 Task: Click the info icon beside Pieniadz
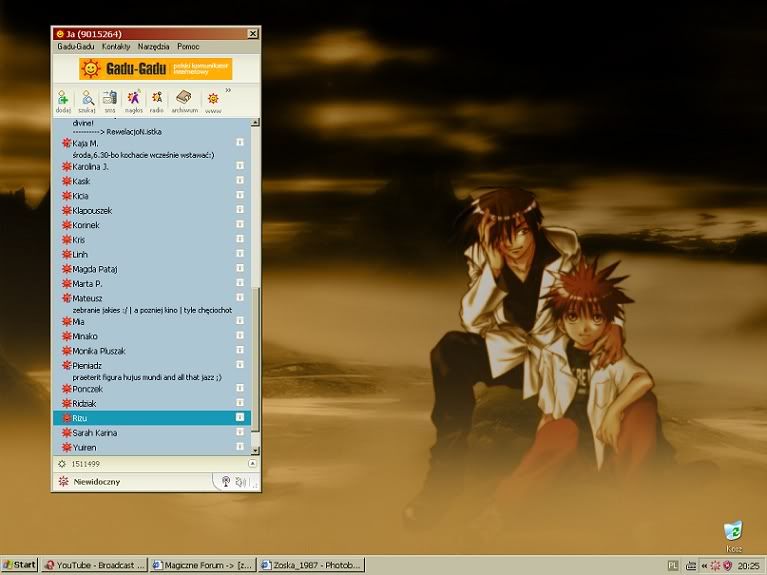(240, 365)
